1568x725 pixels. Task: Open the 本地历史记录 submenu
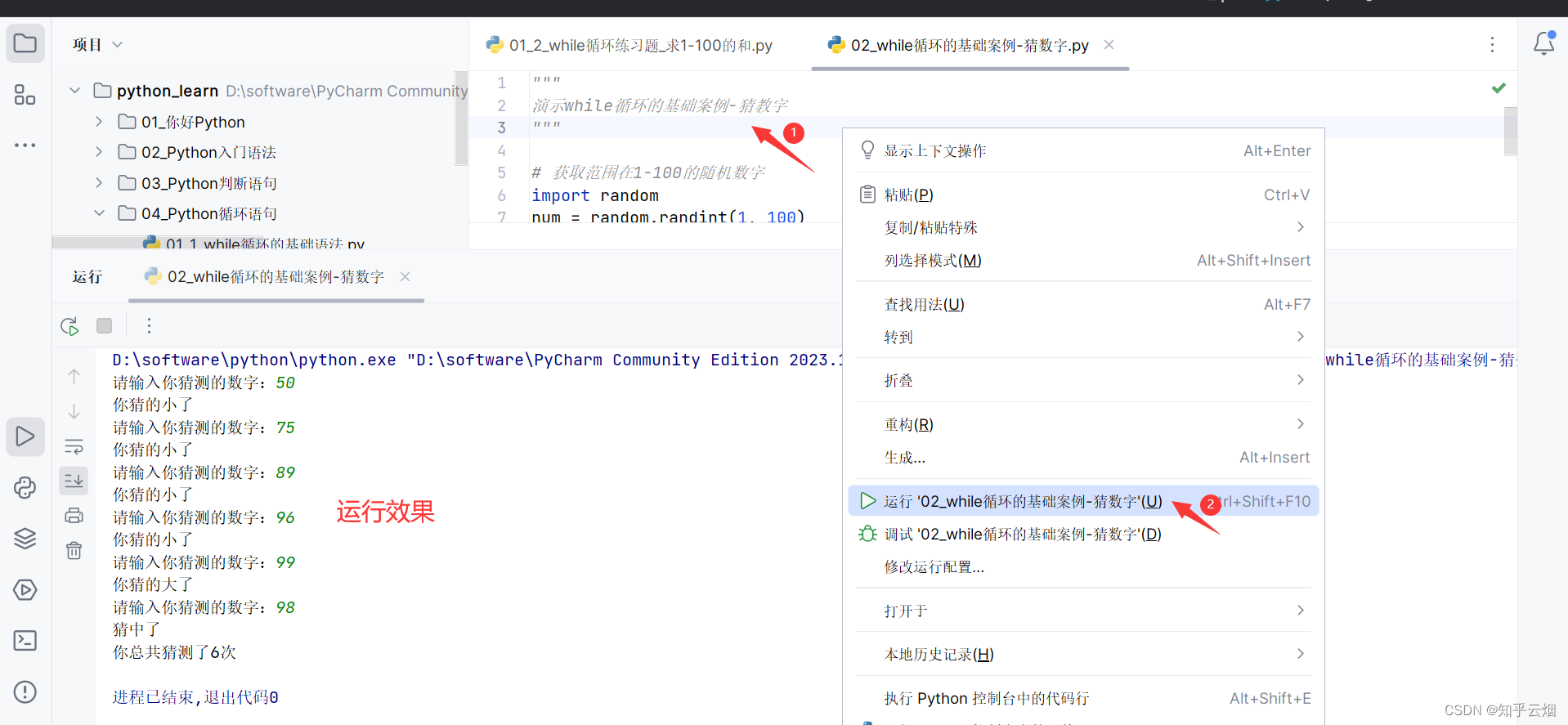(1083, 654)
